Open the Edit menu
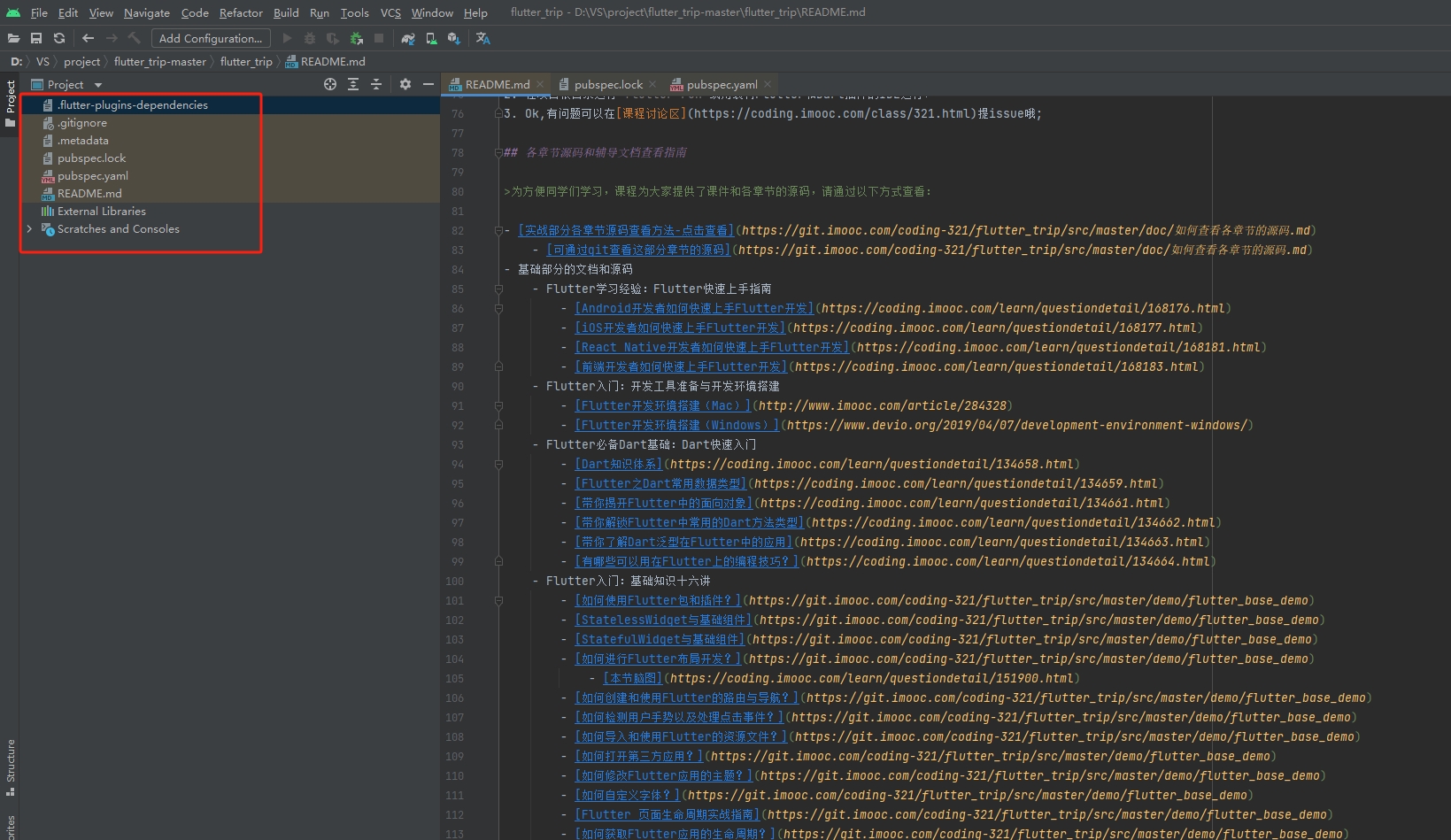Image resolution: width=1451 pixels, height=840 pixels. click(x=68, y=12)
